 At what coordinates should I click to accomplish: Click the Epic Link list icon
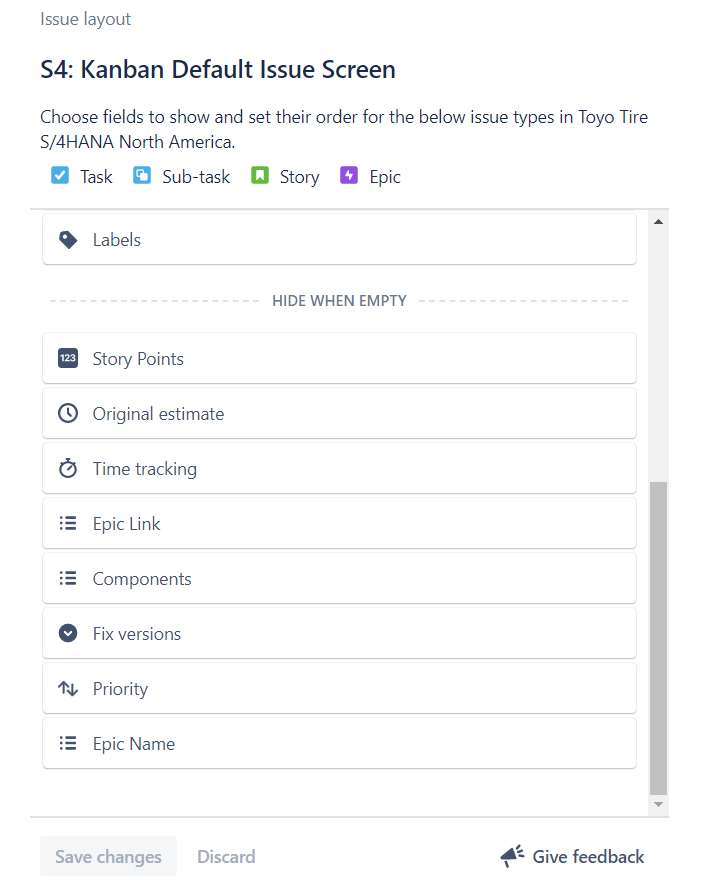coord(68,523)
